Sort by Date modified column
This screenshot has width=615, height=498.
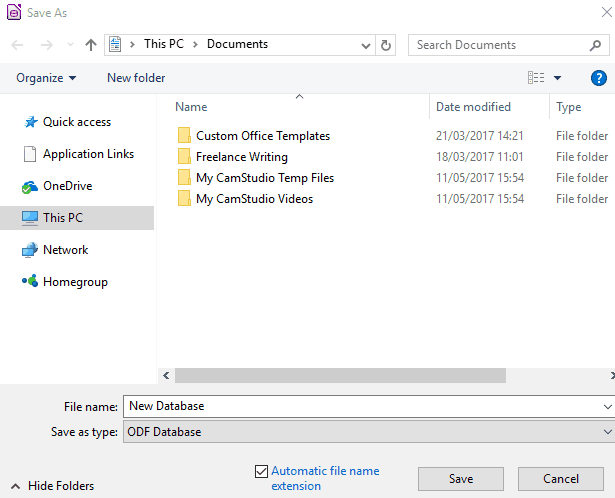coord(473,107)
